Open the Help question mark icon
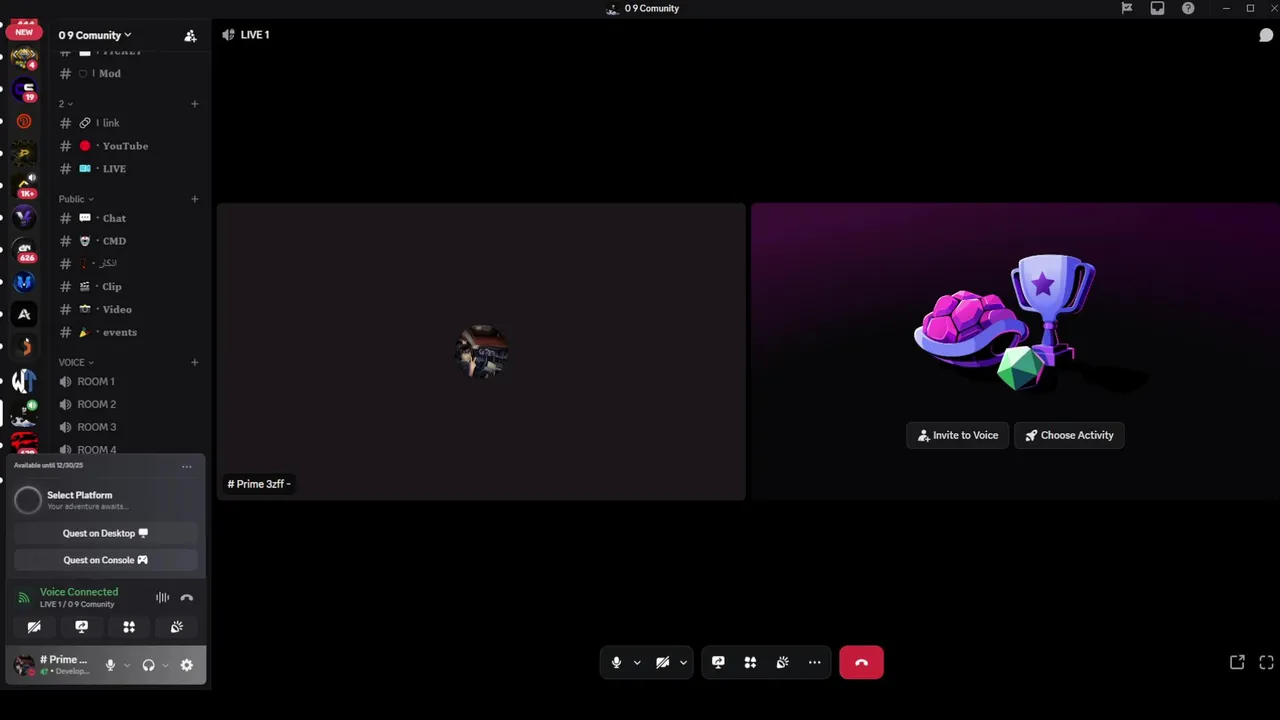The width and height of the screenshot is (1280, 720). tap(1188, 8)
